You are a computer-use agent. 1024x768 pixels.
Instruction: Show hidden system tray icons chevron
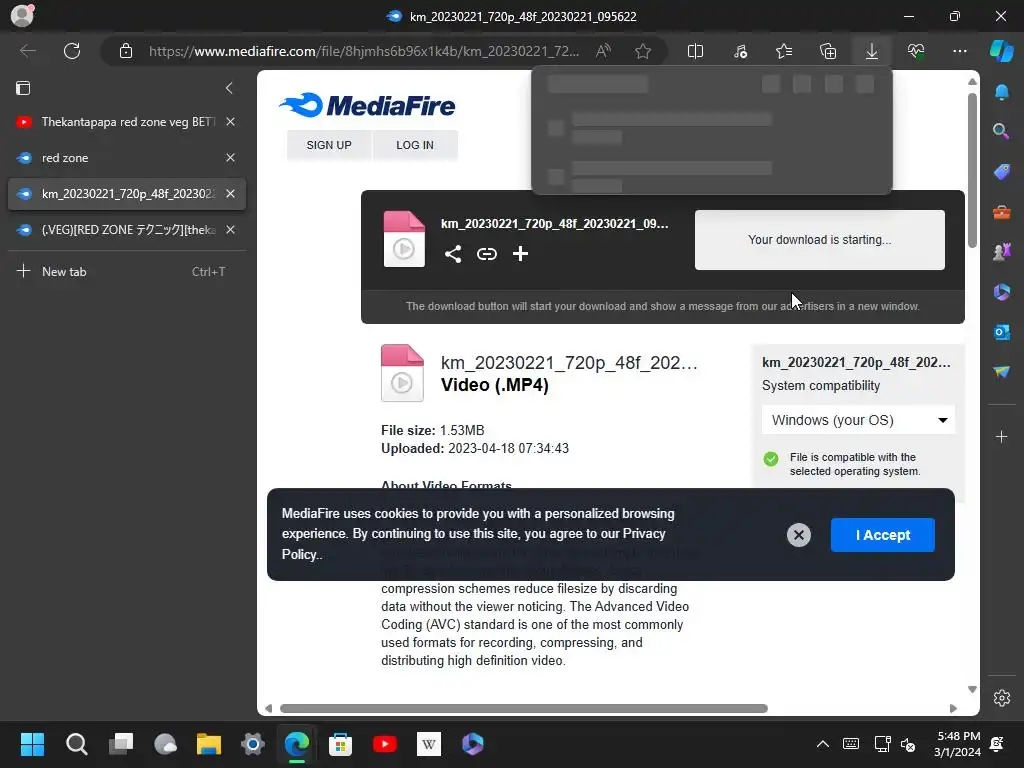(823, 744)
